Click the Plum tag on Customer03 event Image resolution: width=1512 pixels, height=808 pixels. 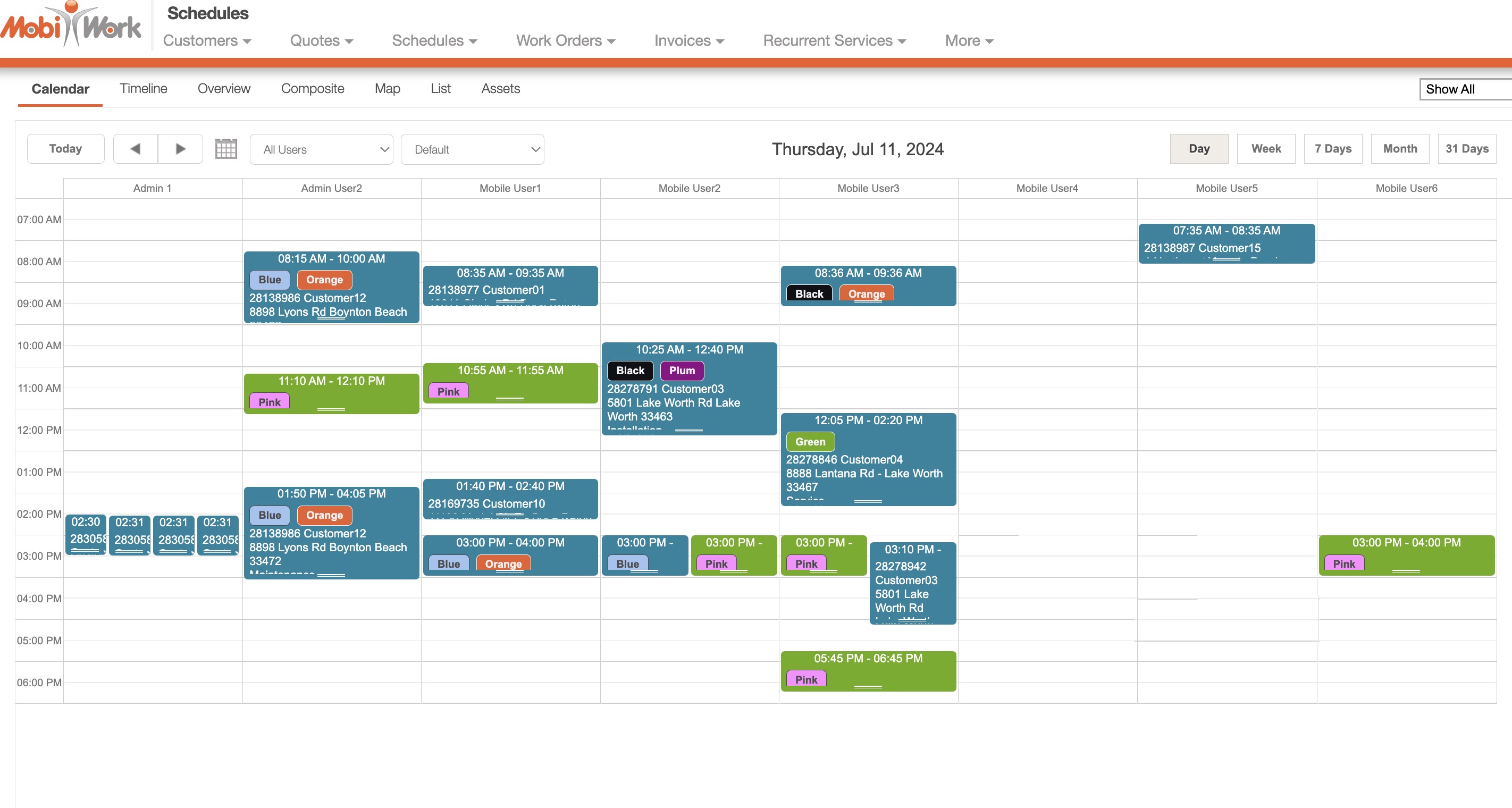point(682,371)
